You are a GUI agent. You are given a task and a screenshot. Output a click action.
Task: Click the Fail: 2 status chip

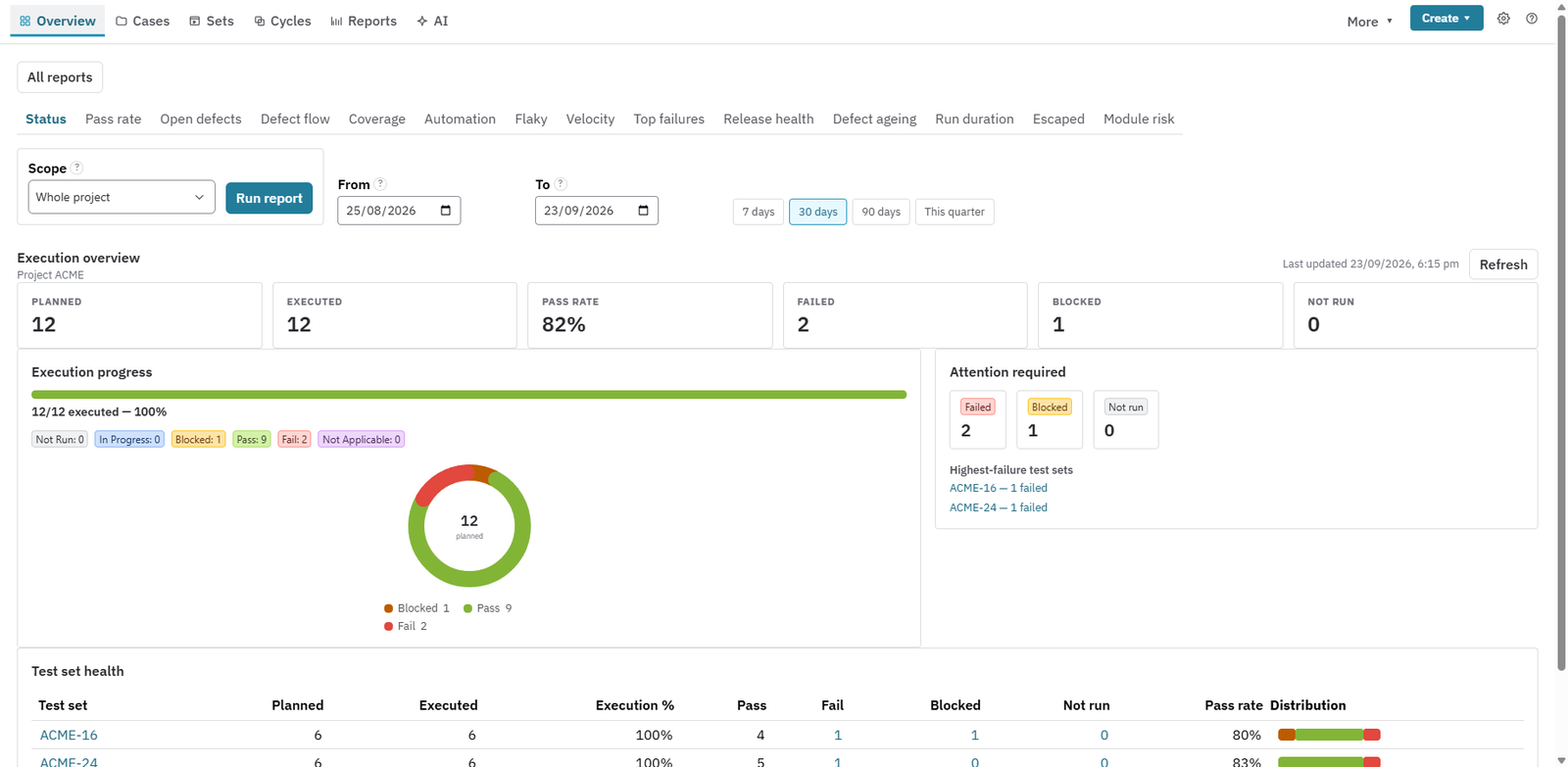tap(294, 440)
